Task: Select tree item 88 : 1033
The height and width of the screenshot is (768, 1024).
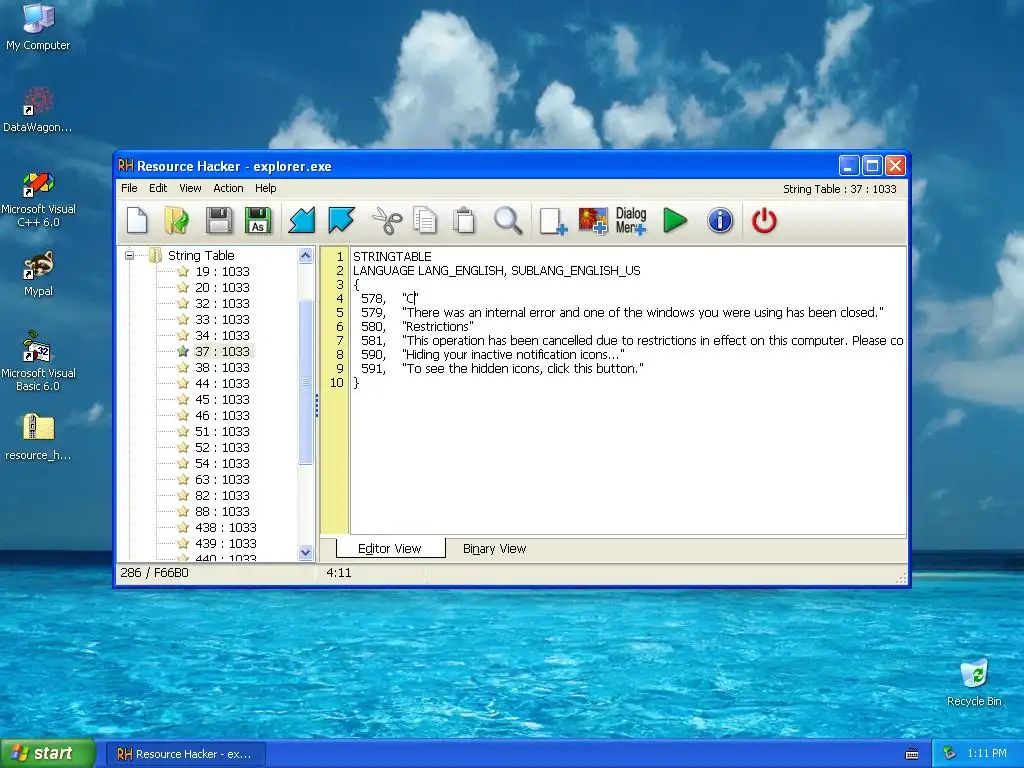Action: click(222, 511)
